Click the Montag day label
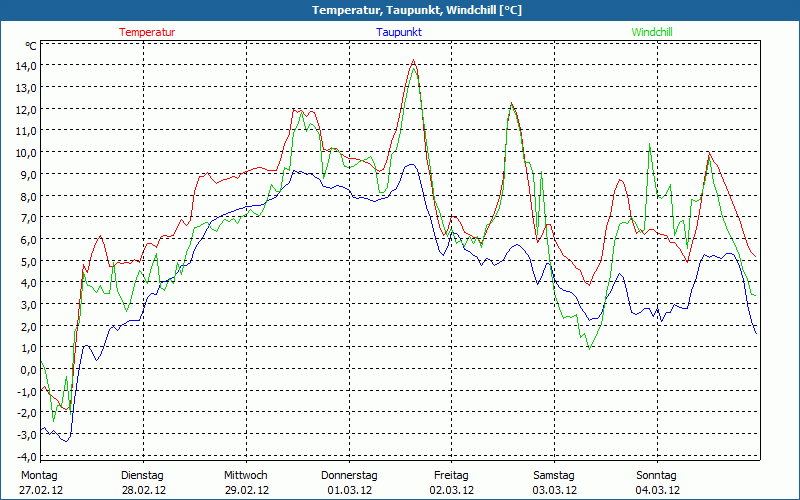This screenshot has height=500, width=800. [x=39, y=476]
